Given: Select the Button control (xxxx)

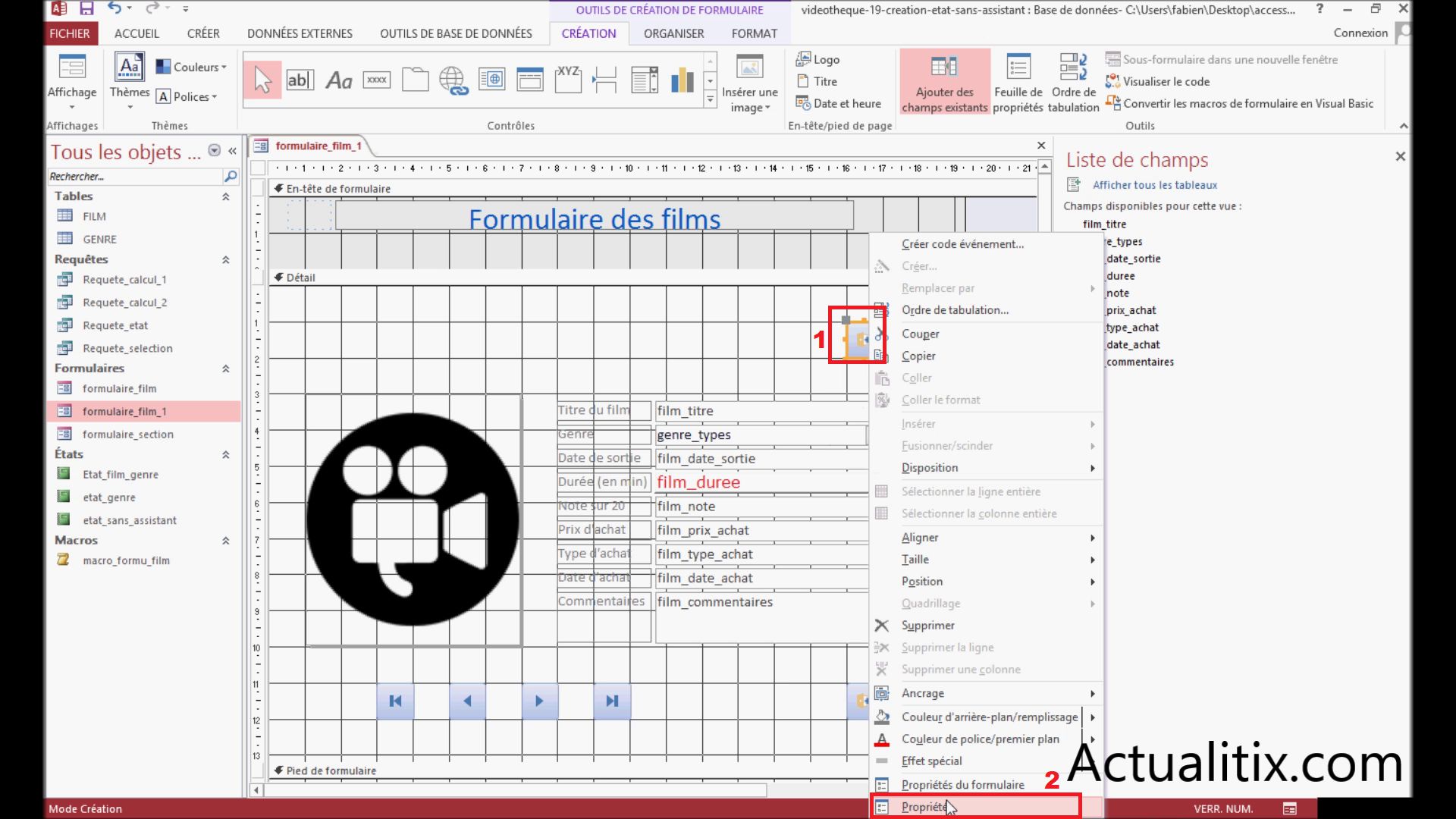Looking at the screenshot, I should pos(377,80).
